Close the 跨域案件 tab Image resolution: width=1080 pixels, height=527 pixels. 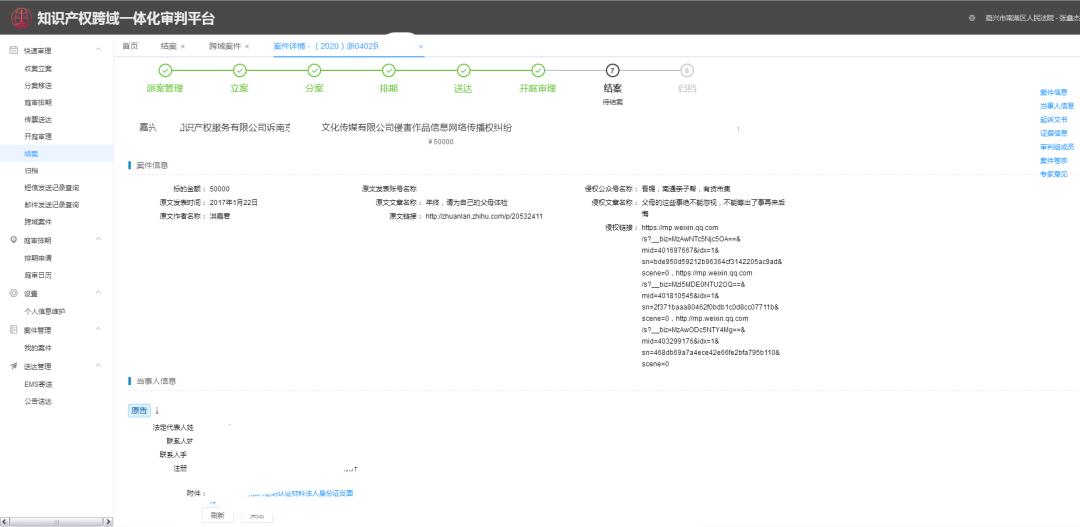247,46
